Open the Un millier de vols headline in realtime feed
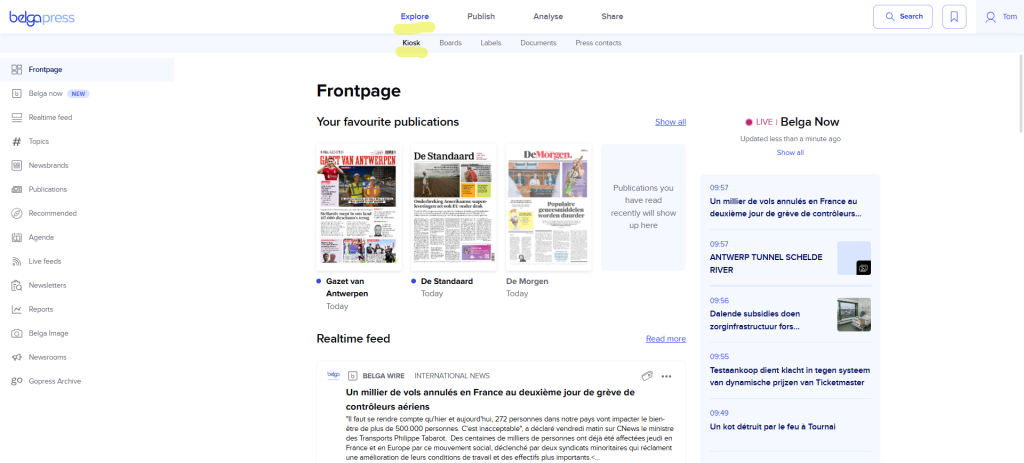Screen dimensions: 1024x463 pos(490,400)
